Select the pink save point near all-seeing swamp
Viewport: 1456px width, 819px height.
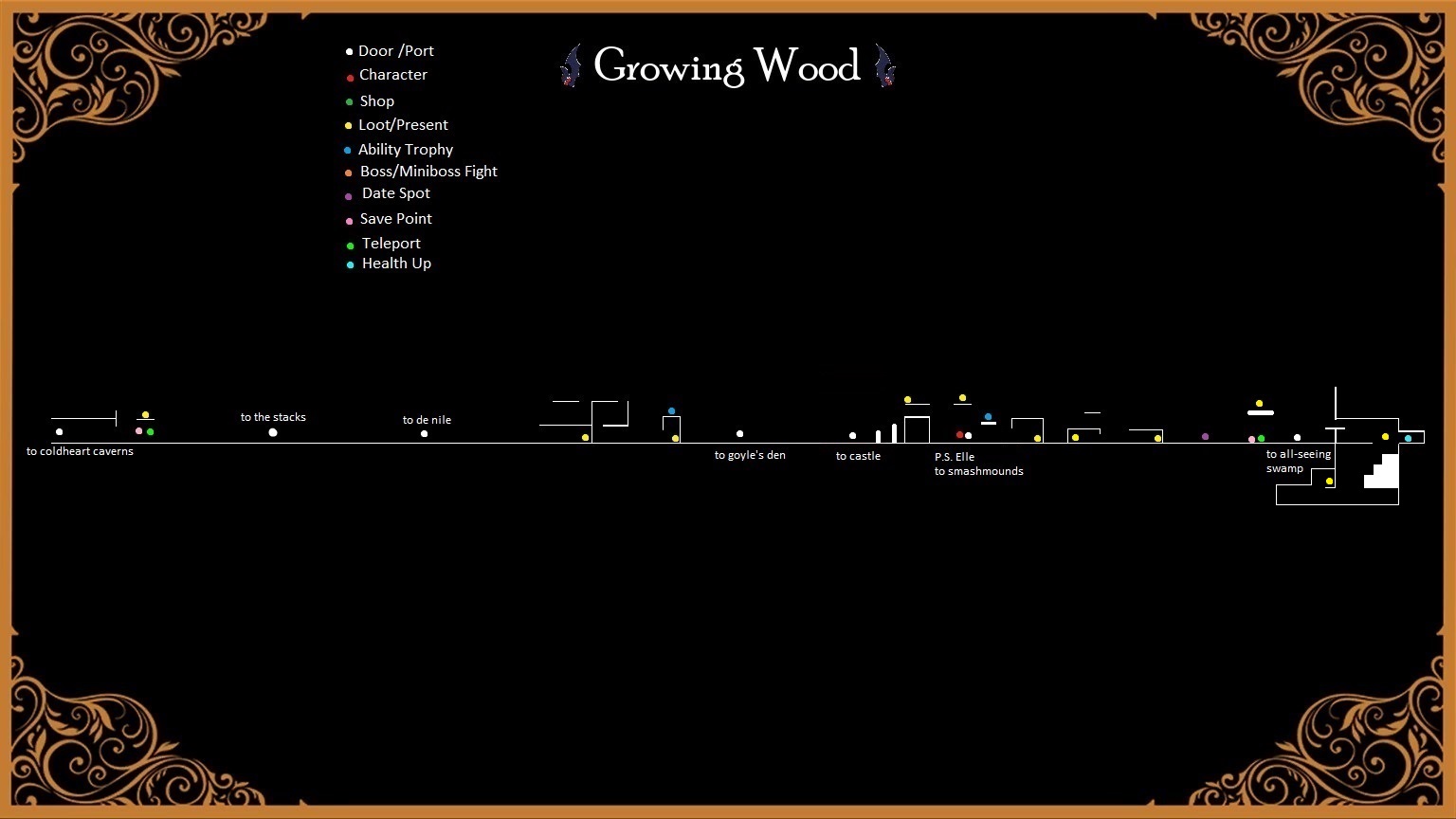1251,439
